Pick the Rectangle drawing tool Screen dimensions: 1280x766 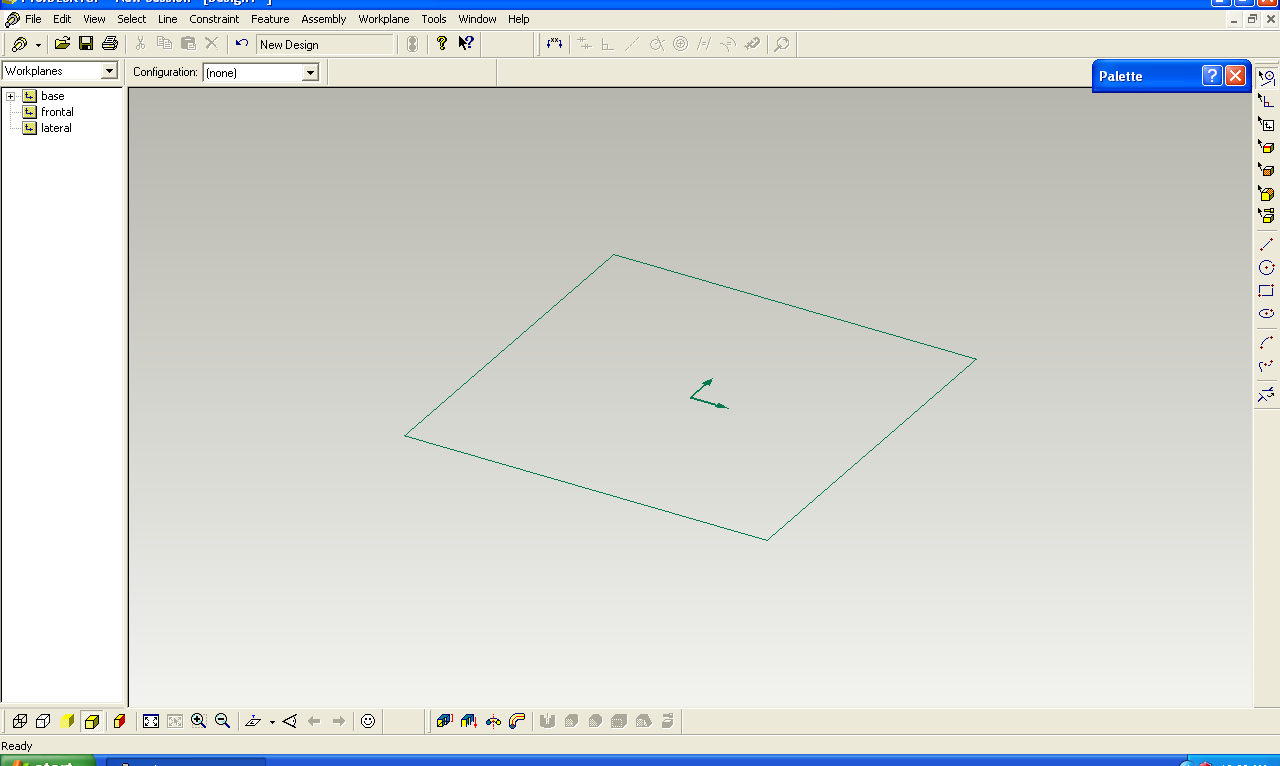click(1267, 290)
